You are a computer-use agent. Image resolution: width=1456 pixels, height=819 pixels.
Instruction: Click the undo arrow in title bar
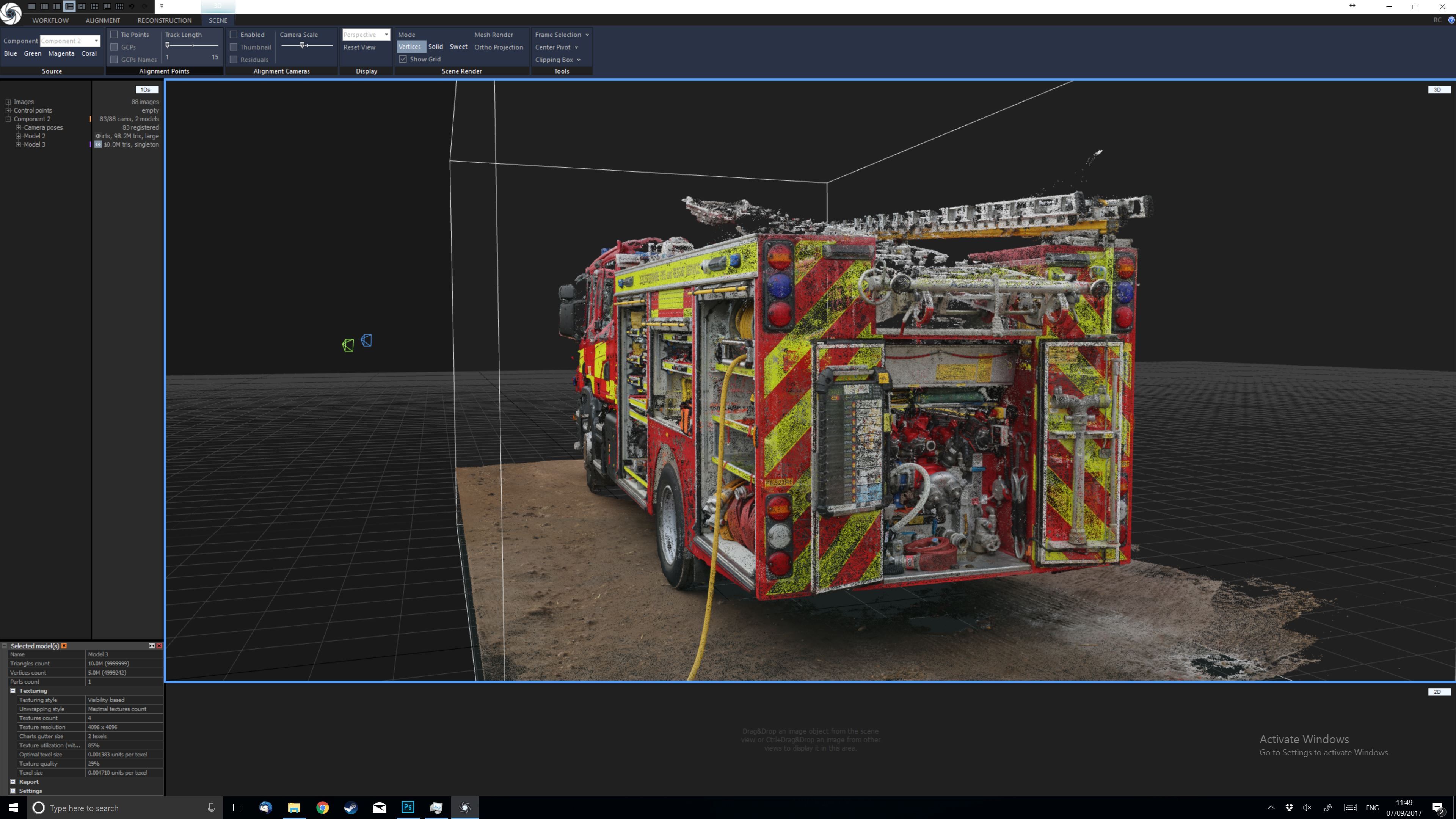(132, 6)
